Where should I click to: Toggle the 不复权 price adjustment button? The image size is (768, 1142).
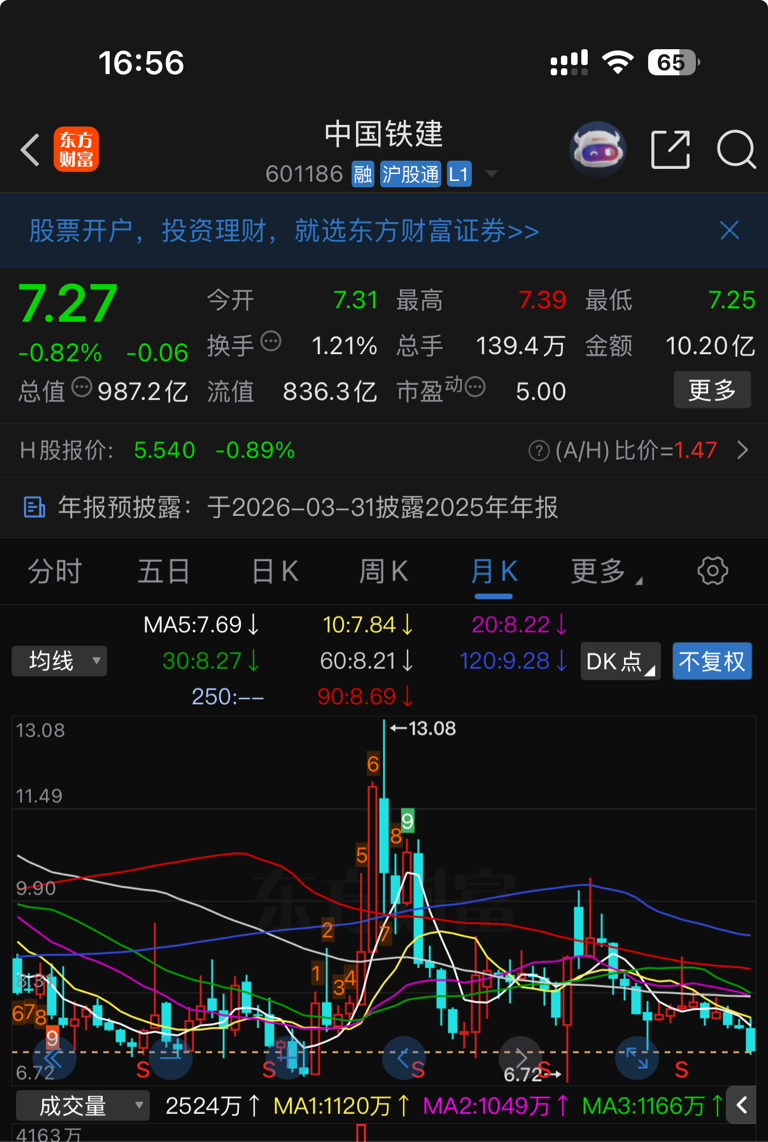(x=712, y=661)
